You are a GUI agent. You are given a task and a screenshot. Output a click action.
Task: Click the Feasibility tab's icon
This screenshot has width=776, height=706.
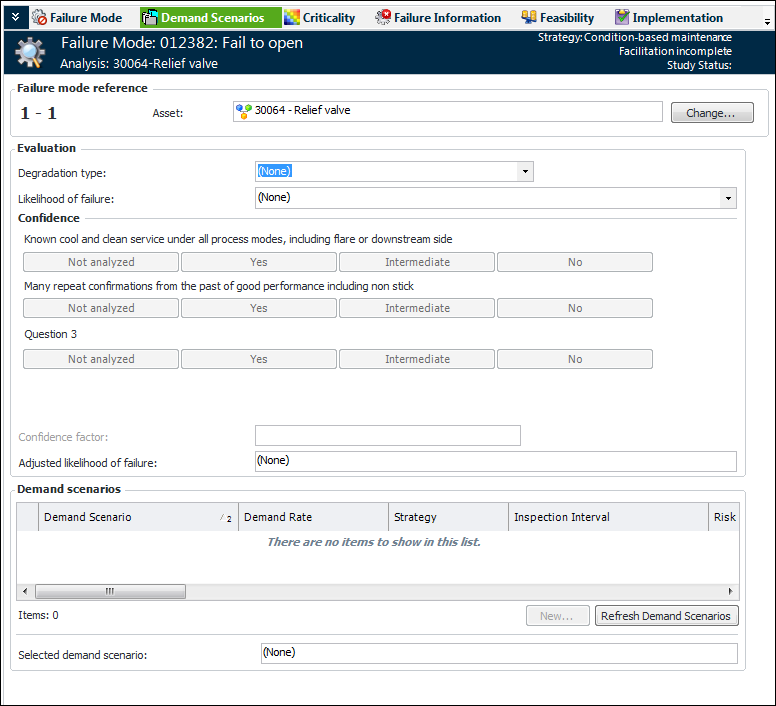click(529, 17)
